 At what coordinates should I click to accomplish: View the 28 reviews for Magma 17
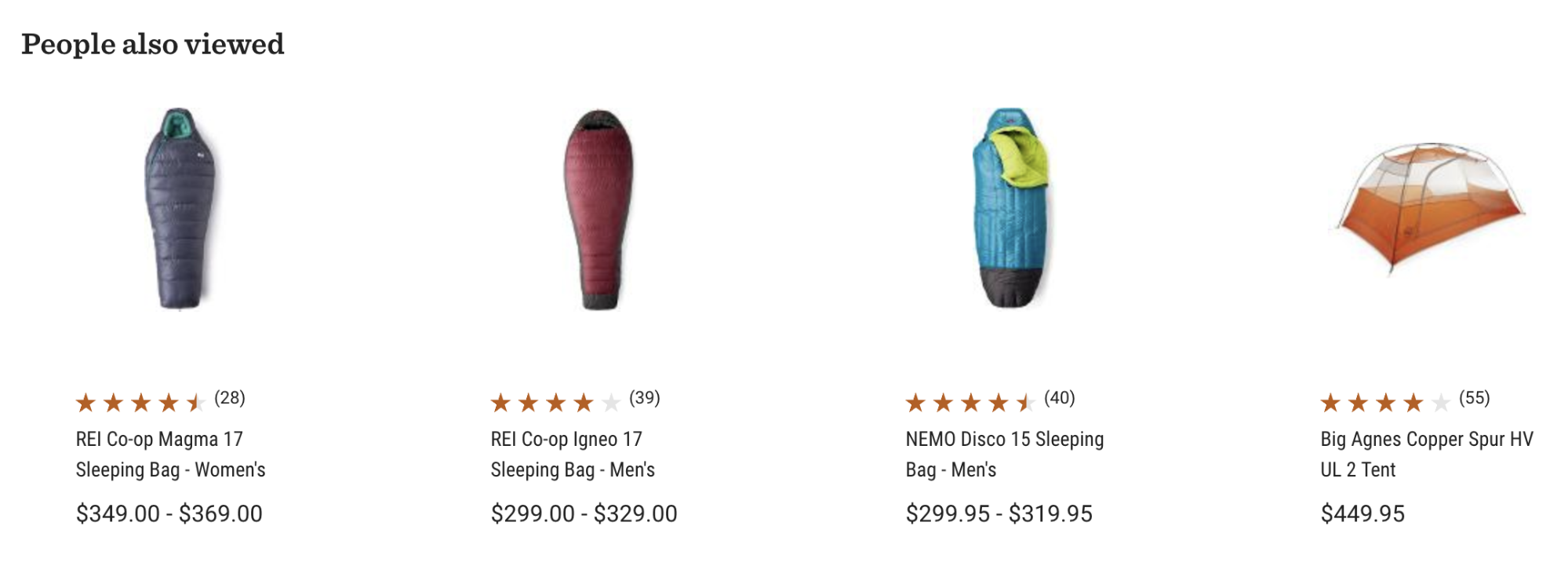point(230,398)
